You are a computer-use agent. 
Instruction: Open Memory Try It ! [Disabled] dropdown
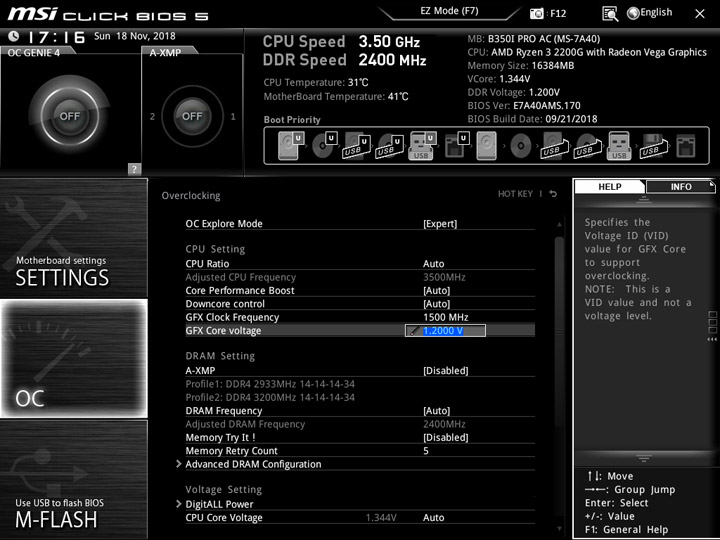445,438
